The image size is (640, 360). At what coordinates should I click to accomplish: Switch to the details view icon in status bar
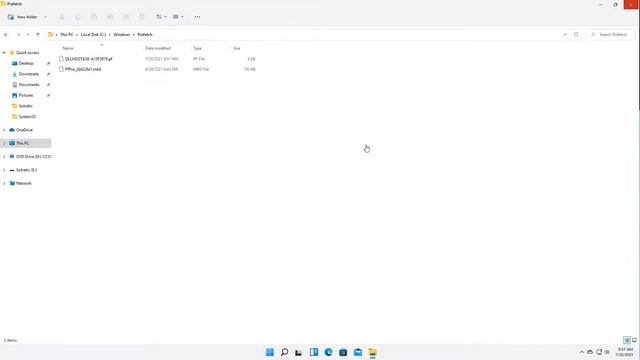coord(627,340)
